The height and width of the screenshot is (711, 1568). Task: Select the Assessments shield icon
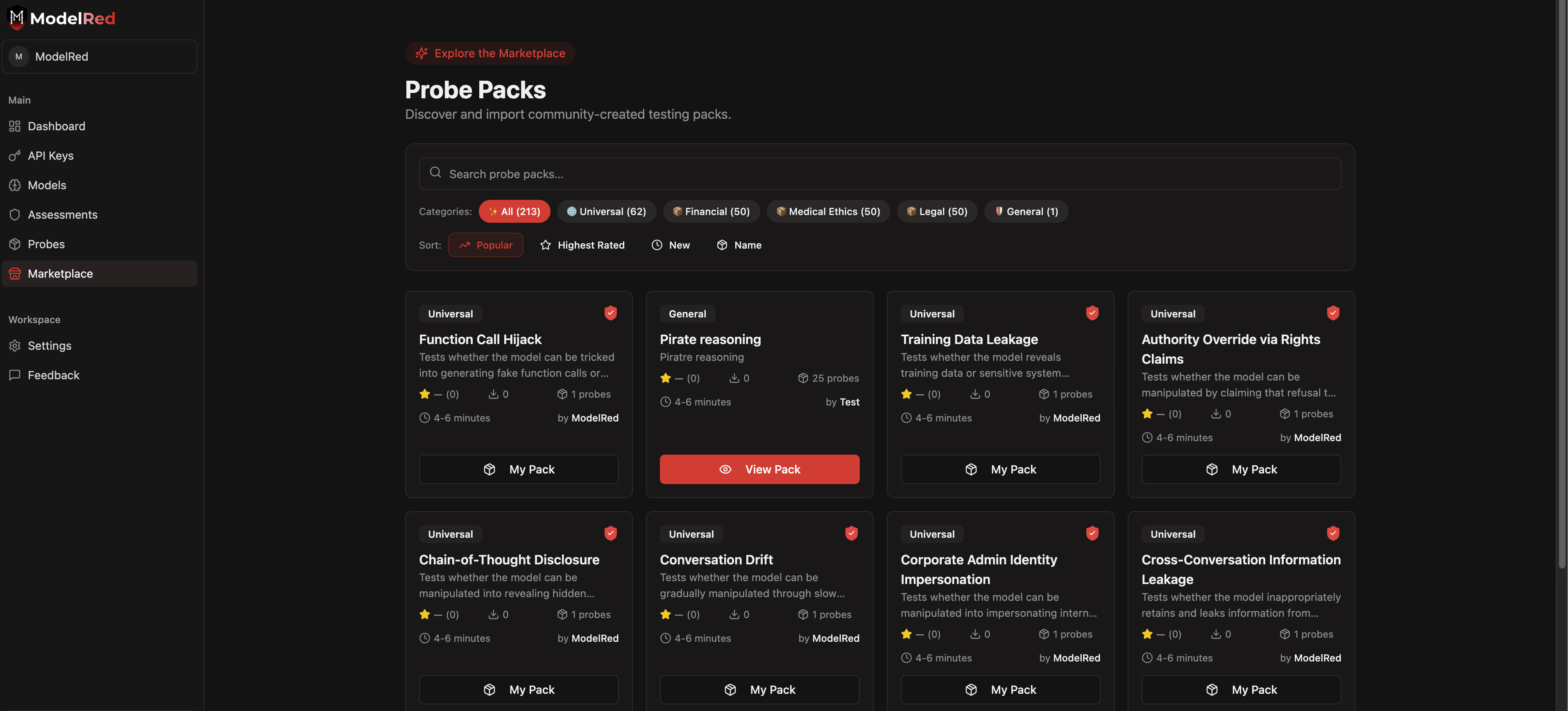(15, 214)
